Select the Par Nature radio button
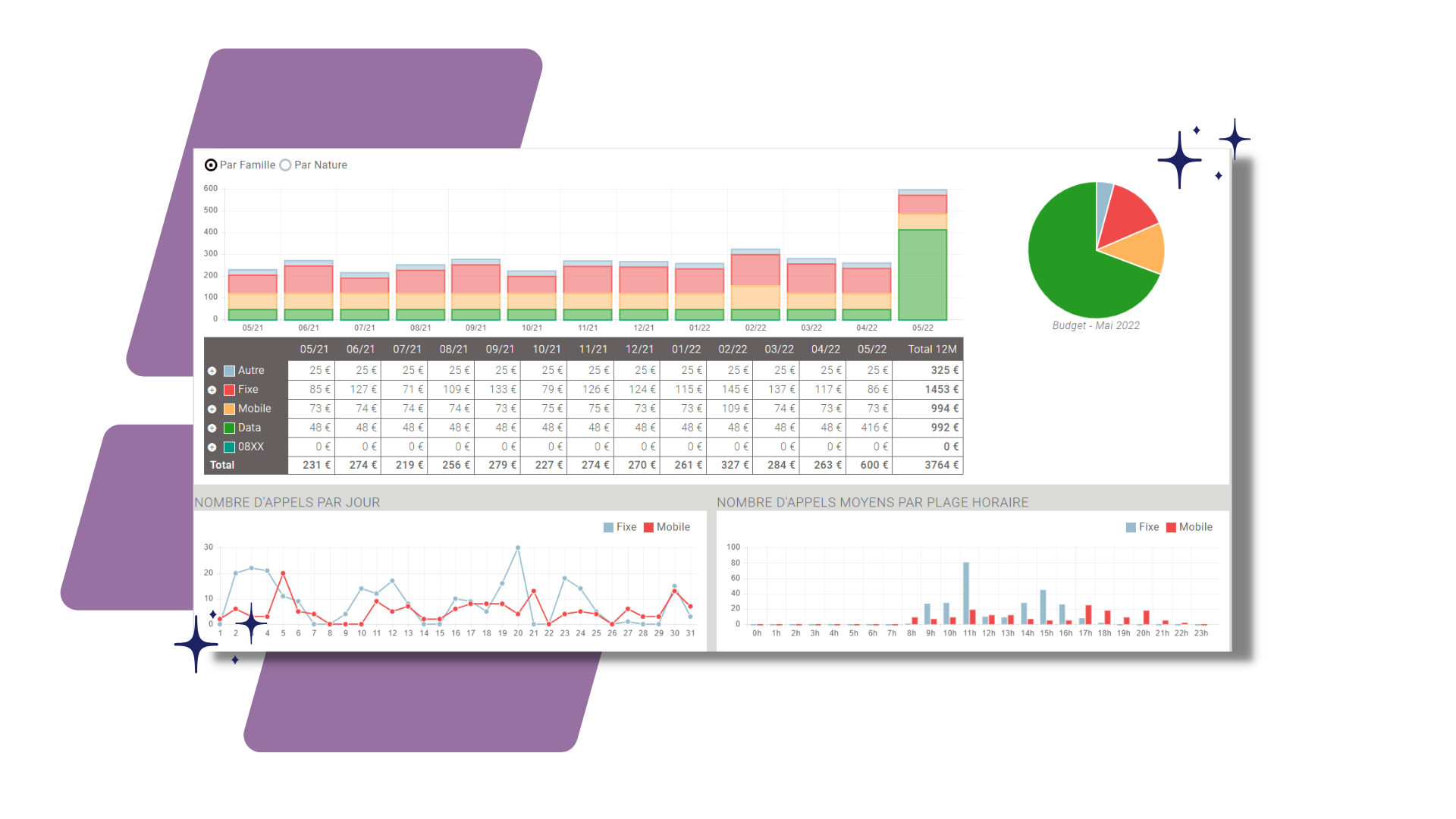The width and height of the screenshot is (1456, 819). tap(285, 165)
